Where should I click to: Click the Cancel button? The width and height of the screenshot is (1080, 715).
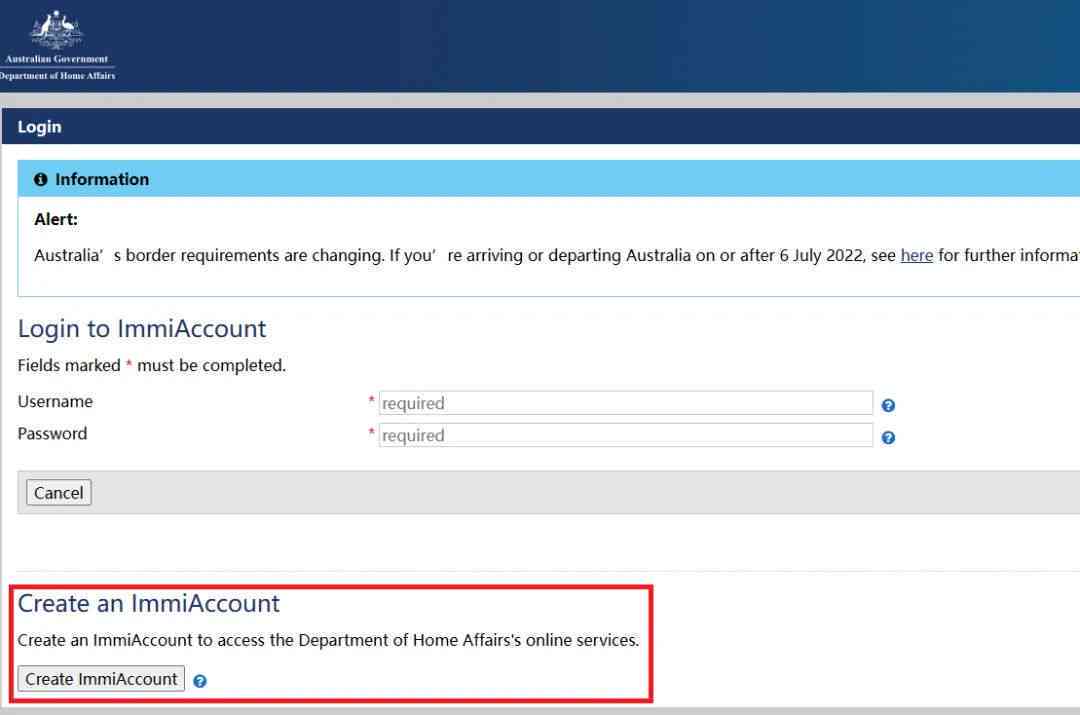(59, 493)
